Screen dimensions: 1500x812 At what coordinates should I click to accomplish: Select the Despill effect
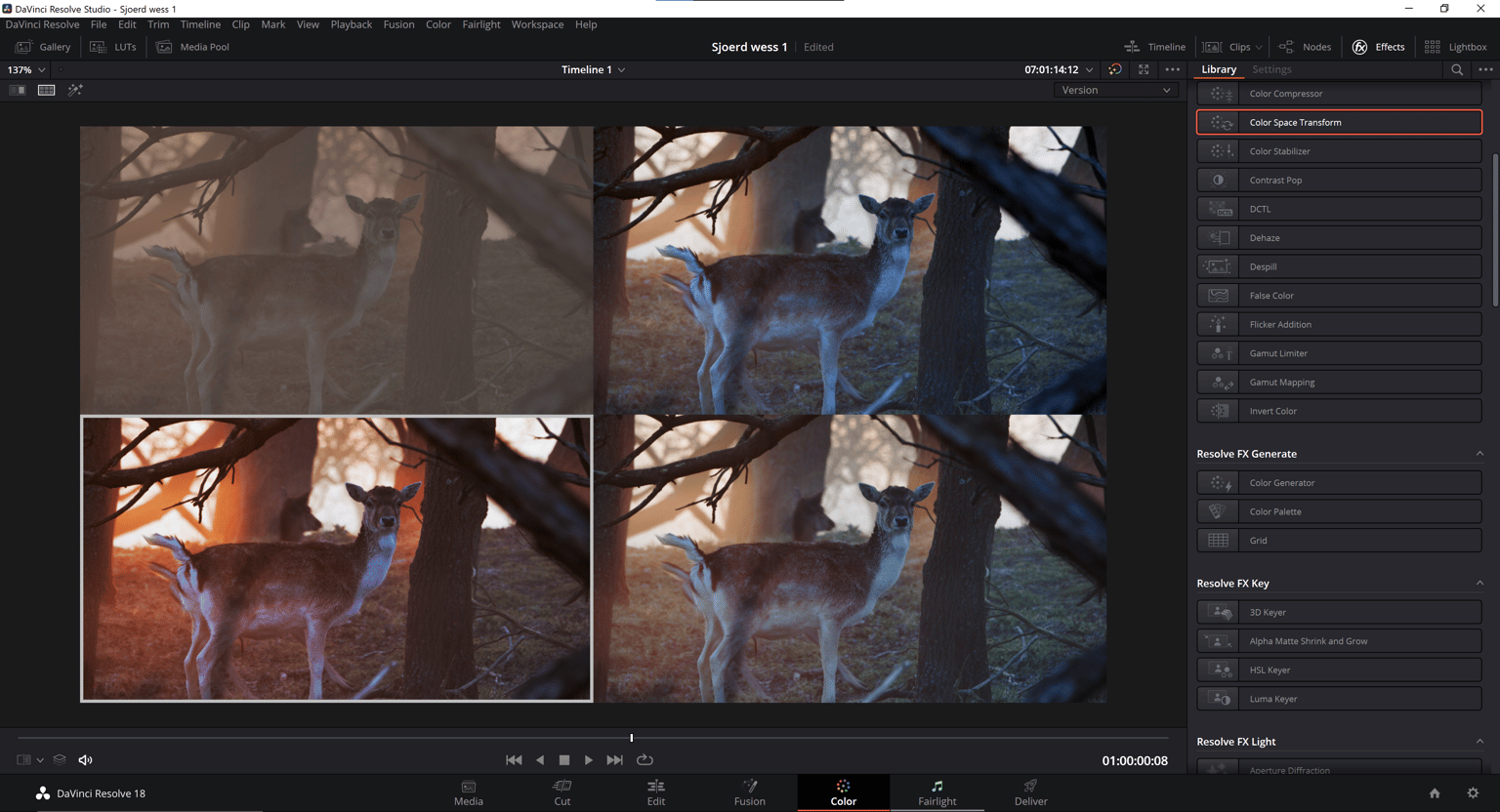pyautogui.click(x=1339, y=266)
